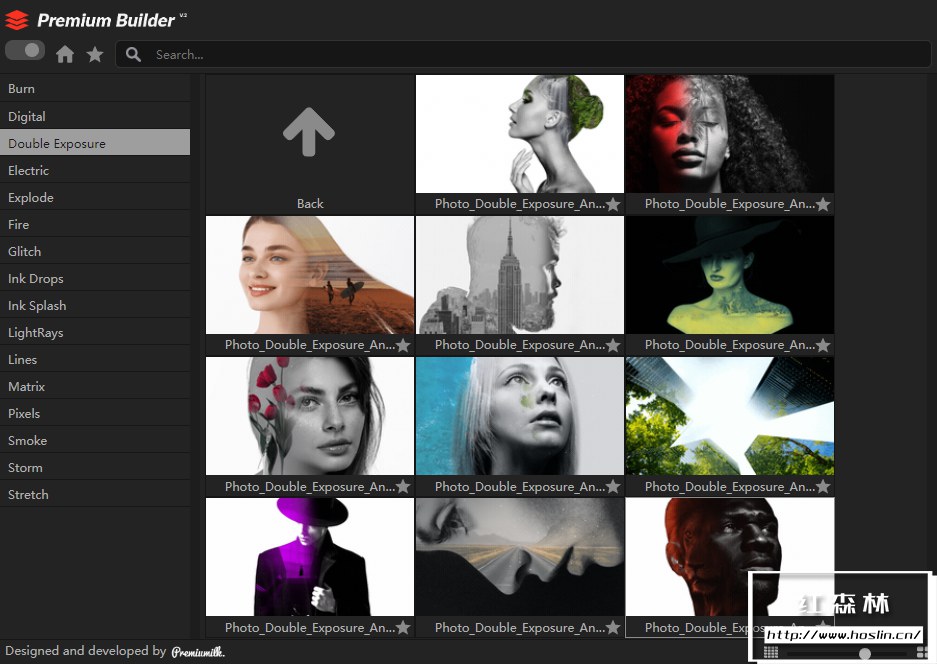
Task: Pick the Storm category
Action: coord(95,467)
